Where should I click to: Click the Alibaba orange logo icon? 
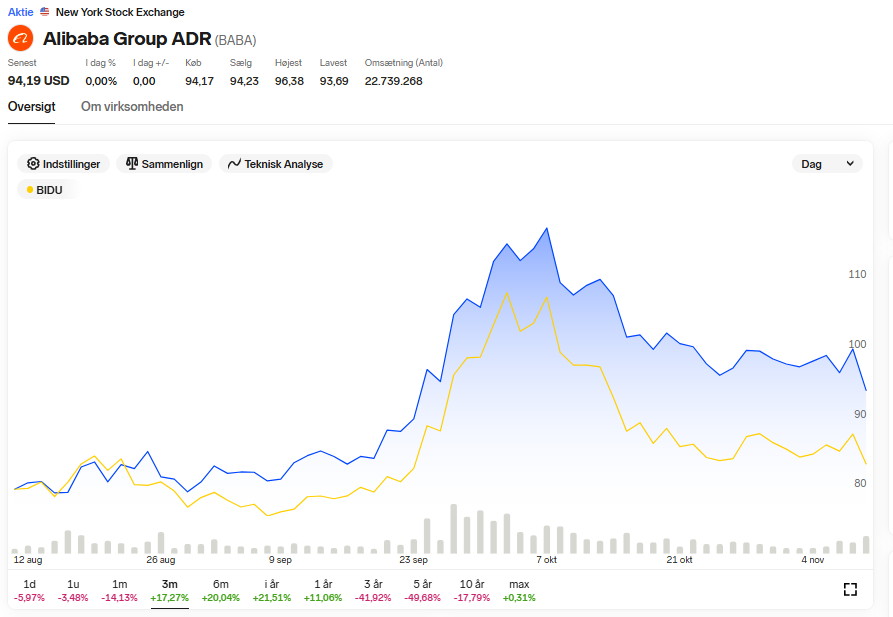(x=21, y=38)
